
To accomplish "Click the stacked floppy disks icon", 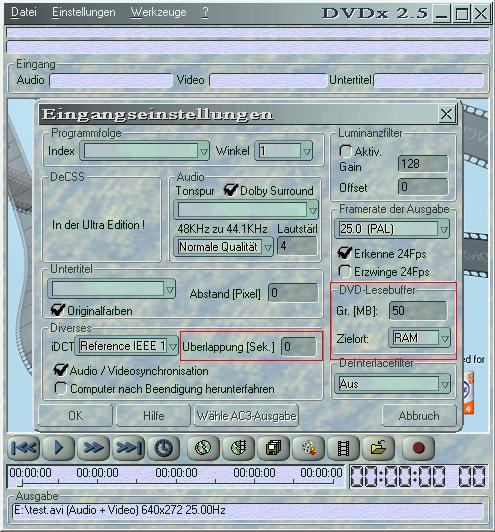I will (x=273, y=448).
